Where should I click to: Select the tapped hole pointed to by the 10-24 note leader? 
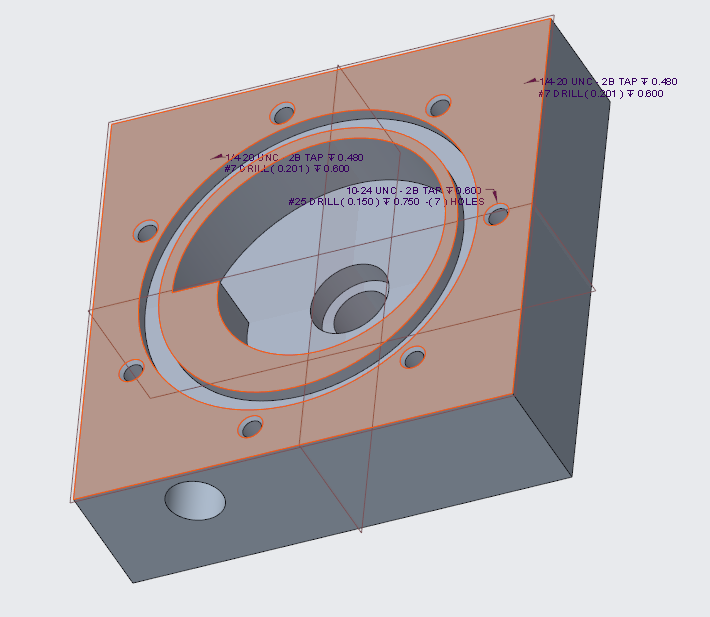tap(497, 215)
